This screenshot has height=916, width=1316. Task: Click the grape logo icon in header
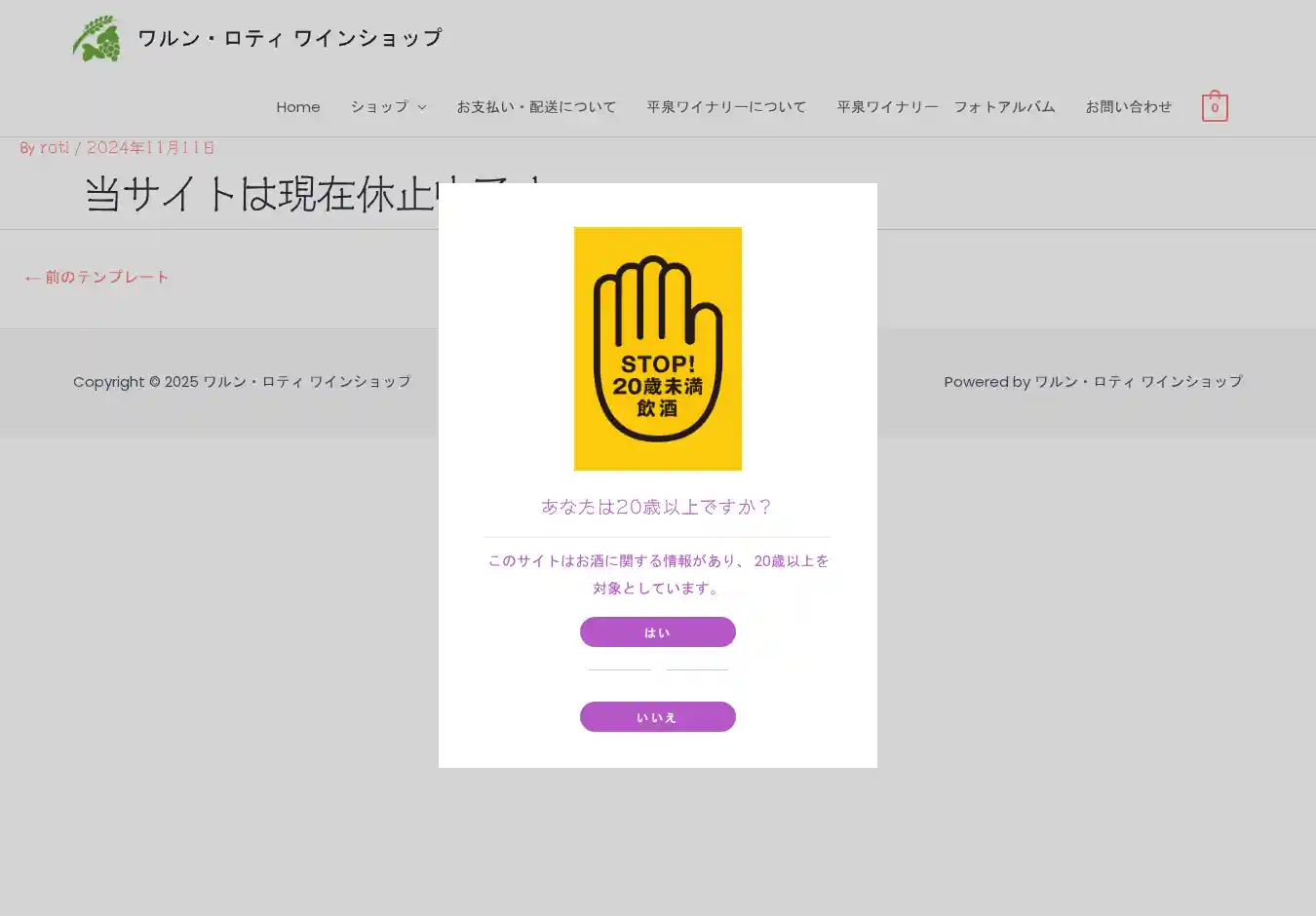coord(97,39)
